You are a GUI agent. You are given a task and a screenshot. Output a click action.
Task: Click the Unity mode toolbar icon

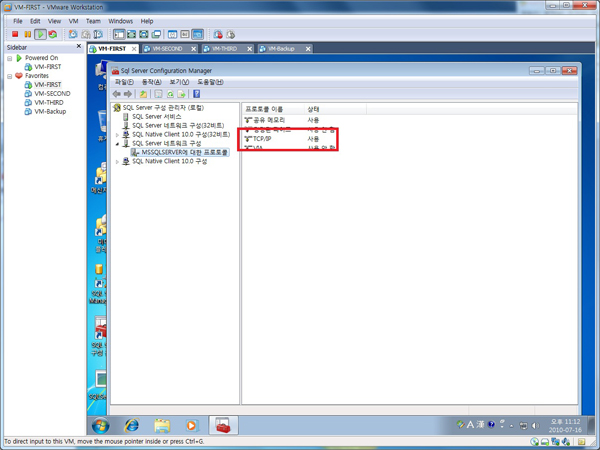click(x=156, y=34)
